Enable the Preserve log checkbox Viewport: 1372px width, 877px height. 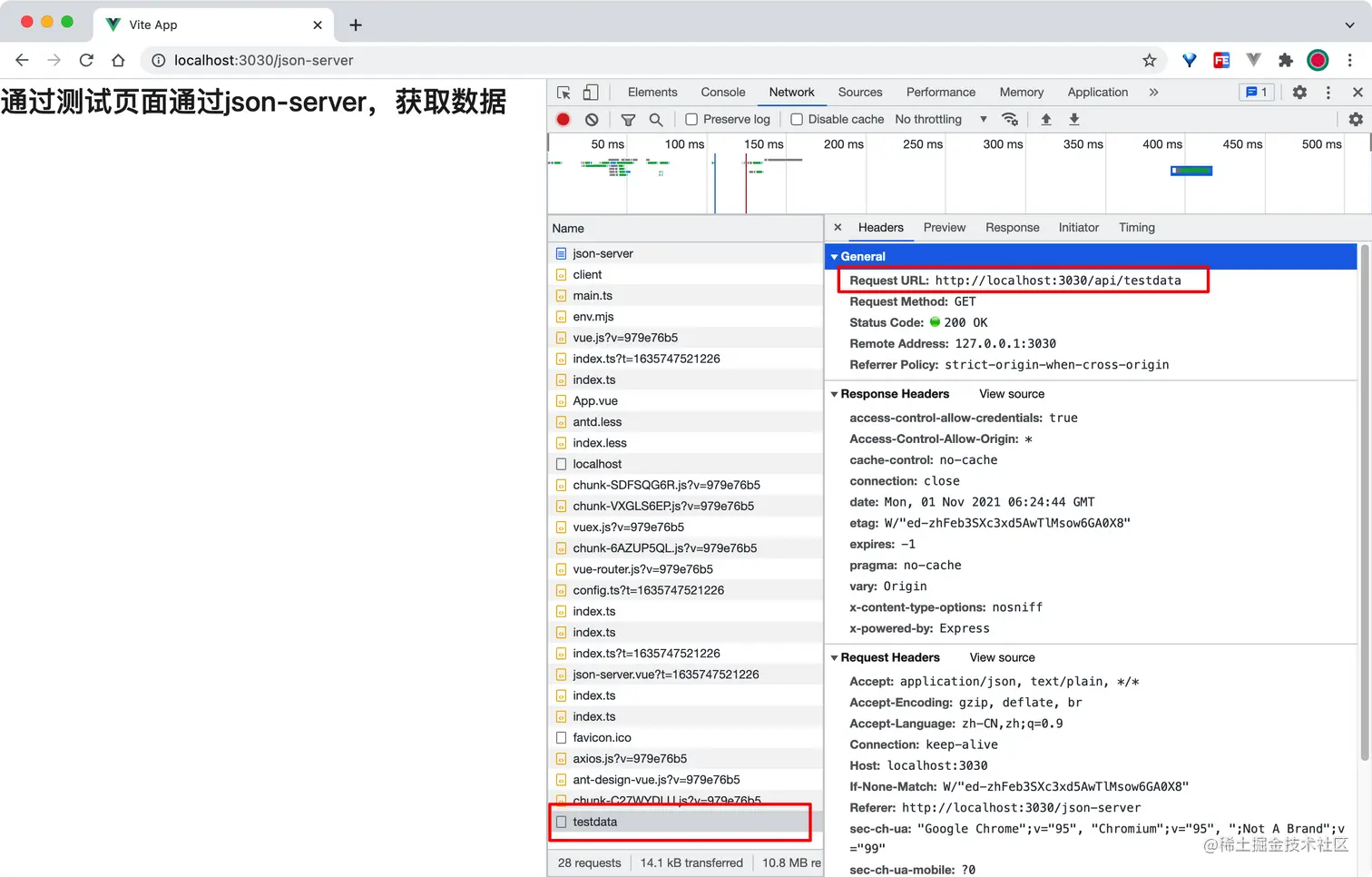(691, 119)
